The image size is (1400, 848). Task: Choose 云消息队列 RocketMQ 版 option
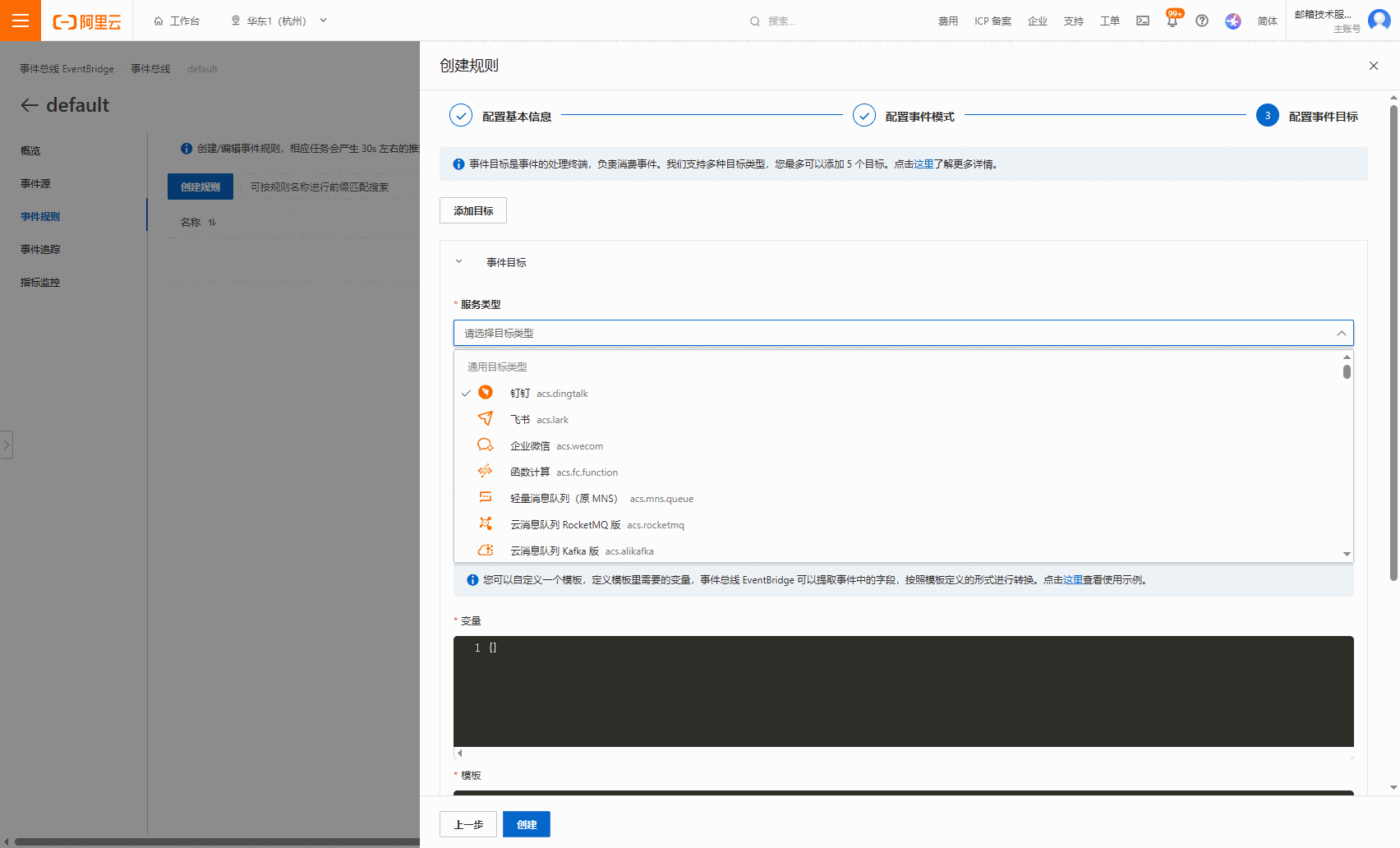(x=899, y=525)
